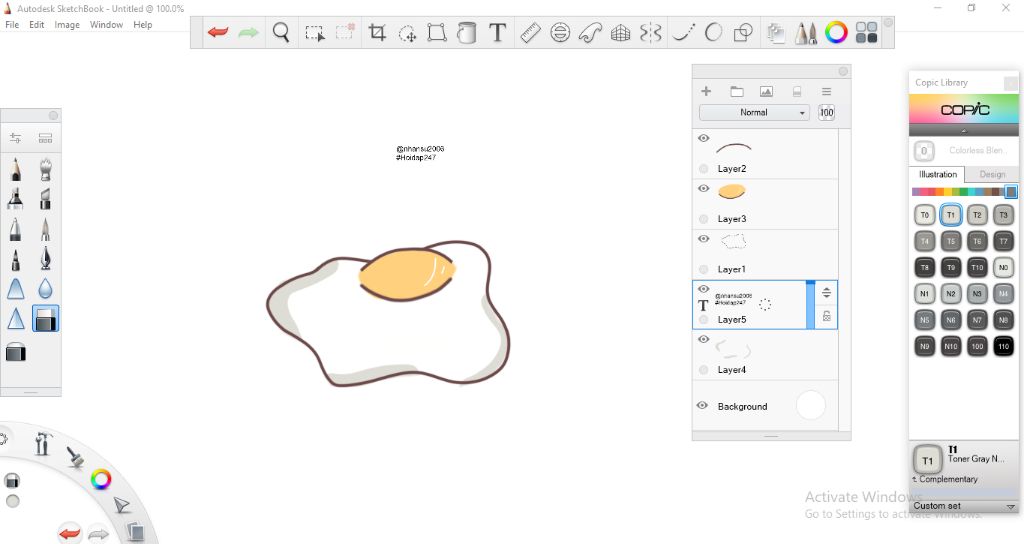
Task: Click the Undo red arrow in toolbar
Action: pos(217,32)
